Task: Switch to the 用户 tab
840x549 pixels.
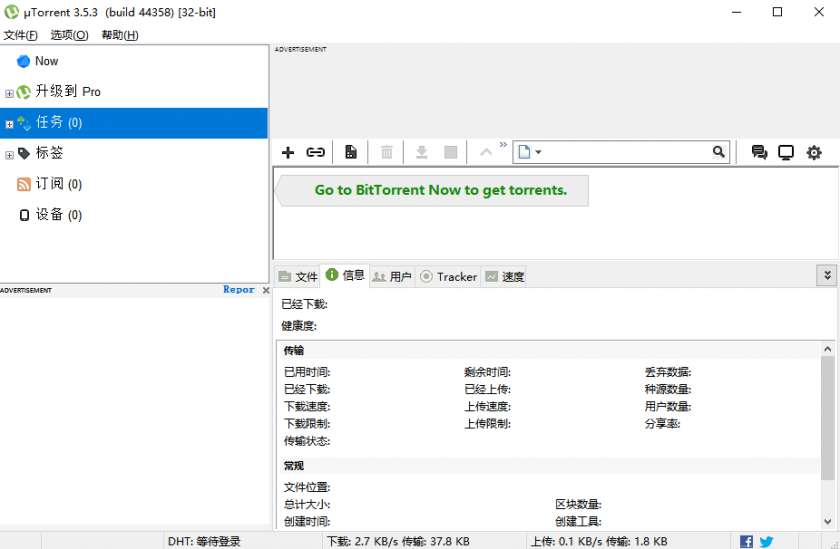Action: click(392, 276)
